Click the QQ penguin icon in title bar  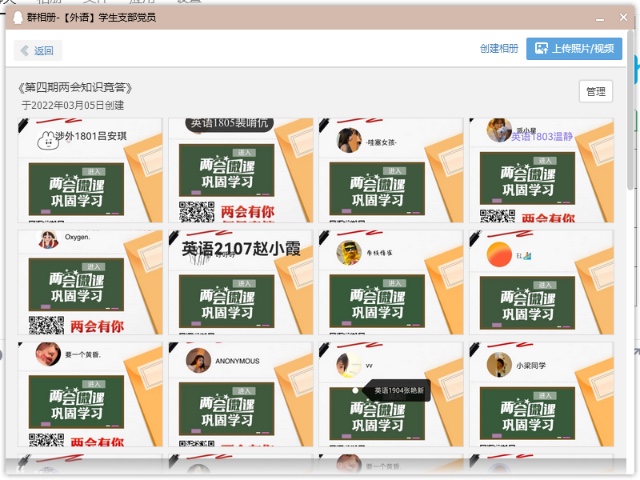[18, 18]
